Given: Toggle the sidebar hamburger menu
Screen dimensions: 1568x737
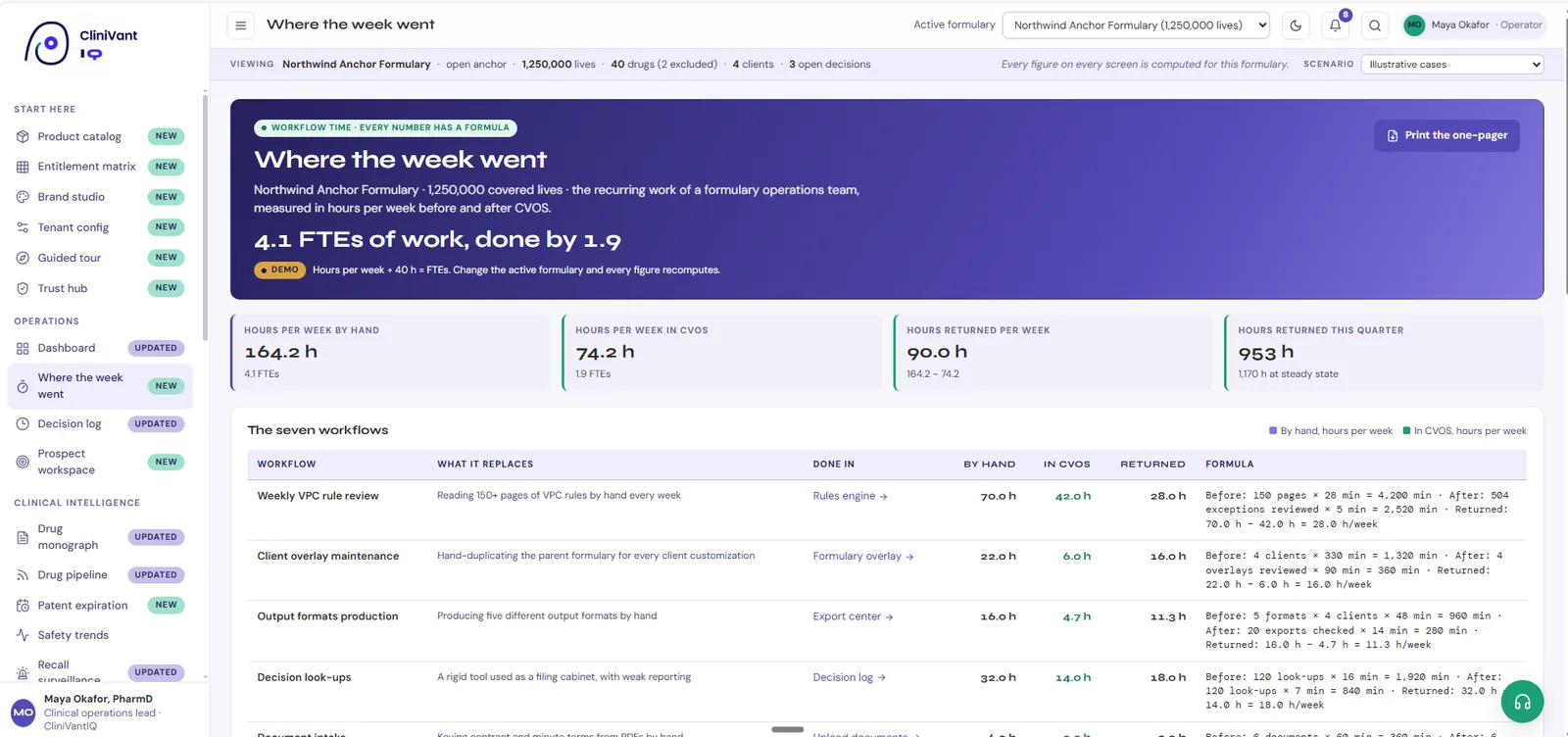Looking at the screenshot, I should coord(240,25).
